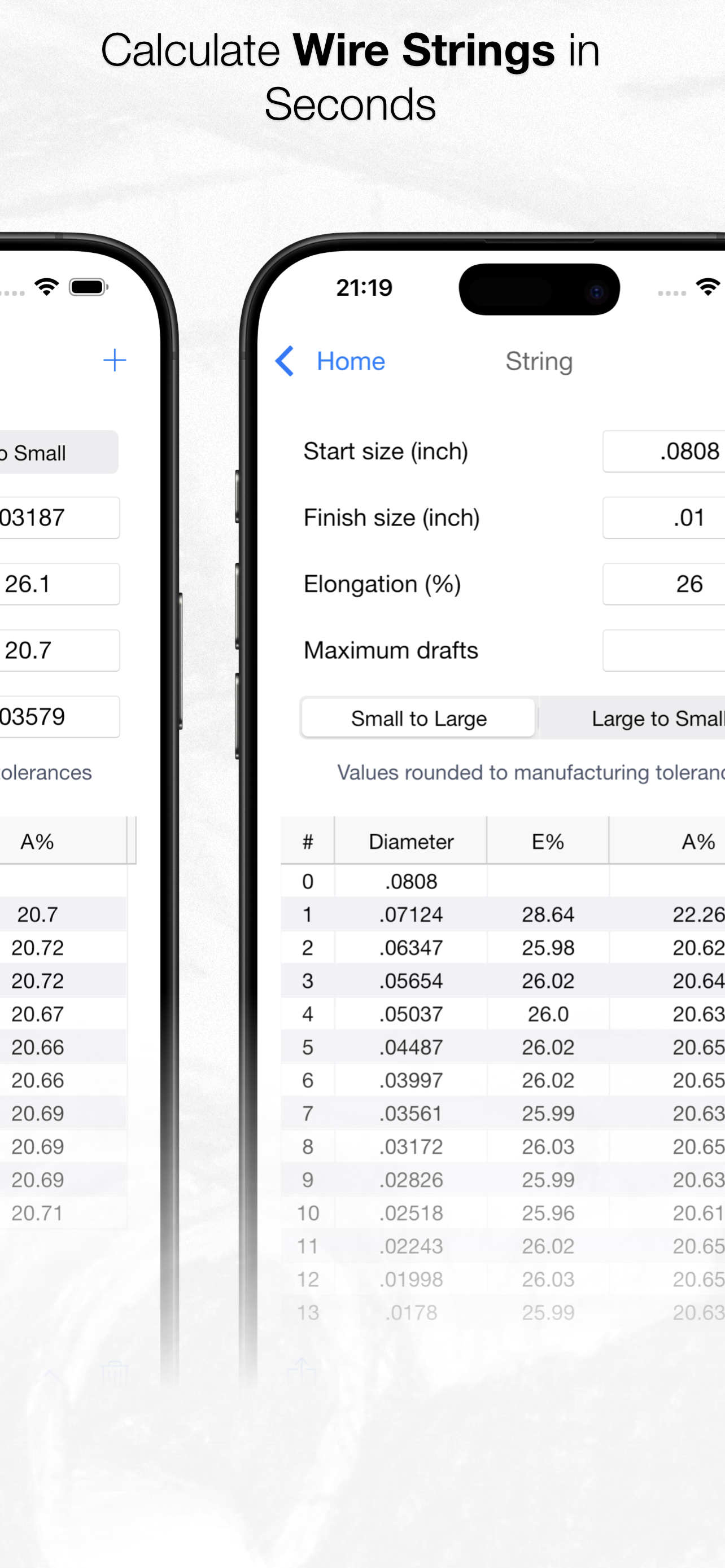Go back via the Home link

[351, 362]
